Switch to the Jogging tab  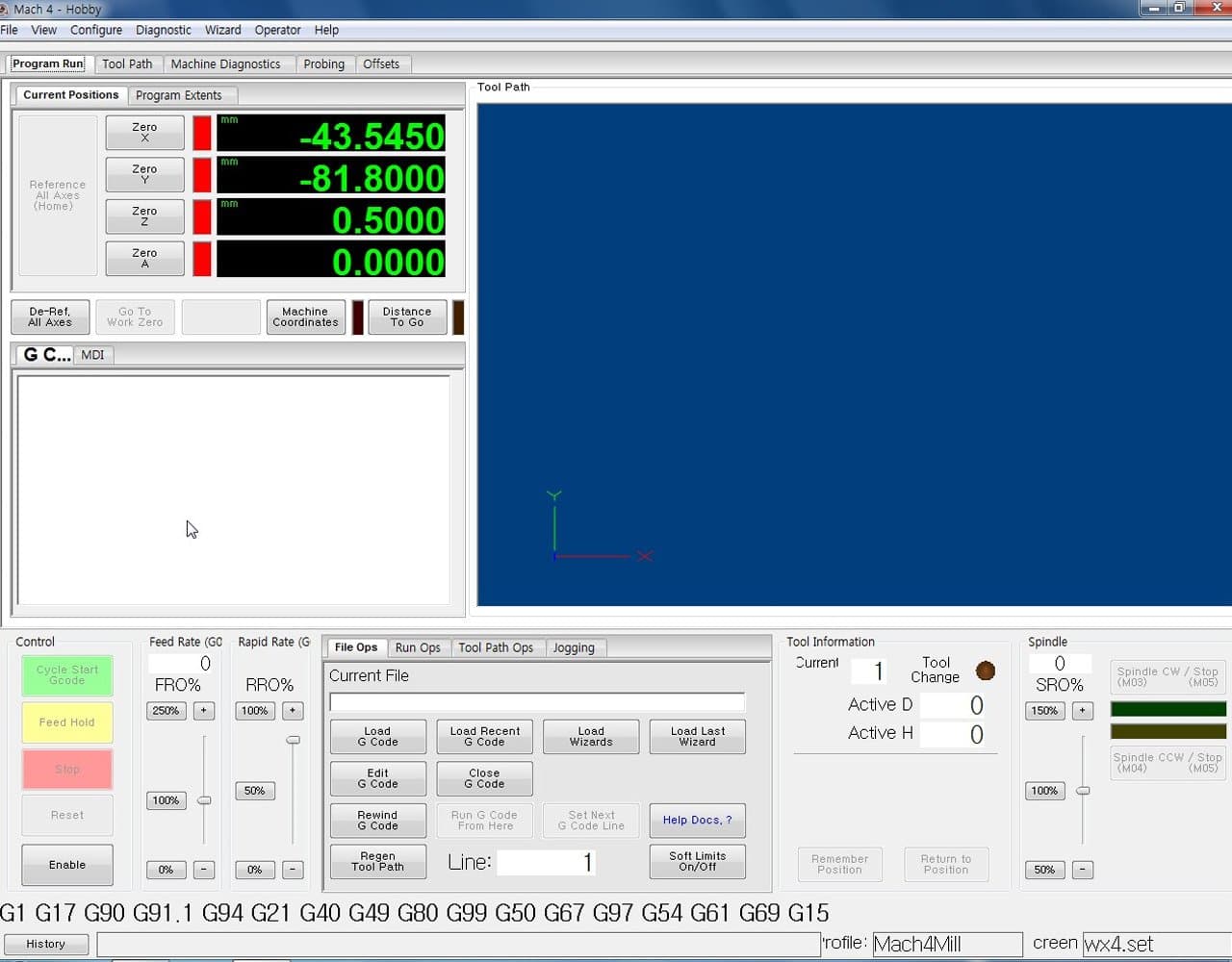click(x=575, y=647)
